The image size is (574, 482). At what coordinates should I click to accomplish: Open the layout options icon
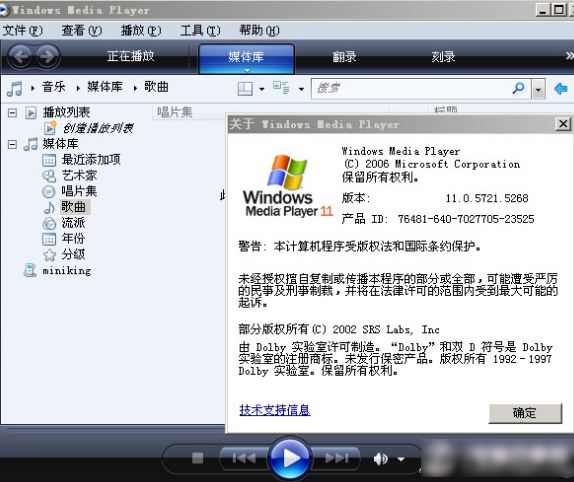[x=245, y=89]
